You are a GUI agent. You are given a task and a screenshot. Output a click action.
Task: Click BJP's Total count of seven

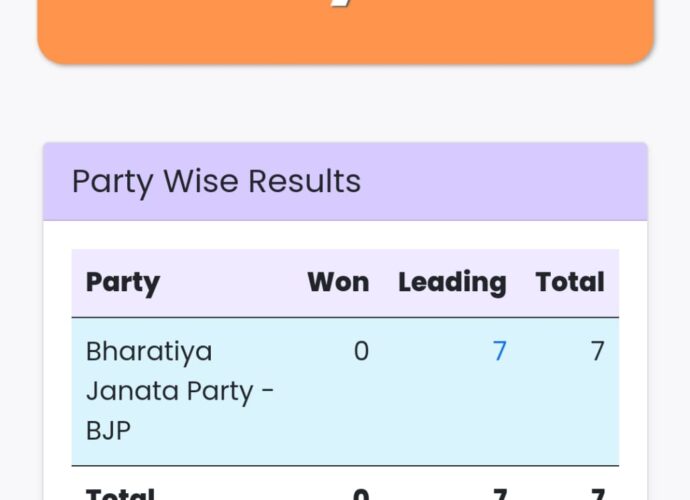coord(597,351)
